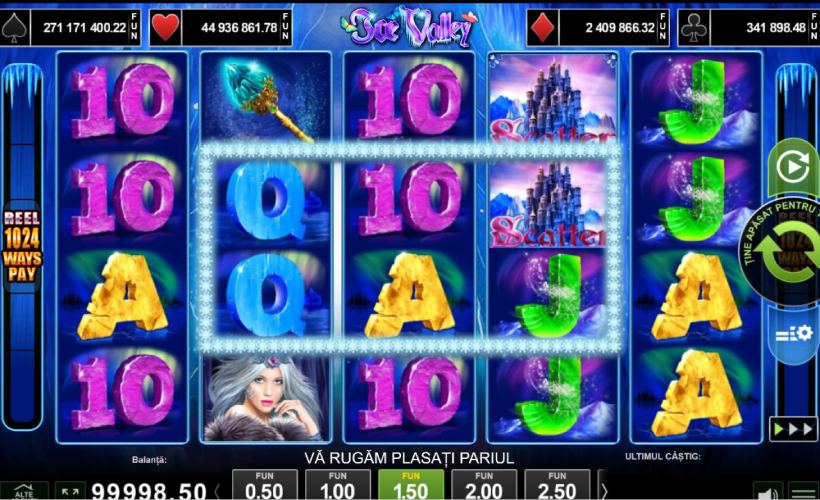Toggle fullscreen with the arrows icon

[x=70, y=492]
